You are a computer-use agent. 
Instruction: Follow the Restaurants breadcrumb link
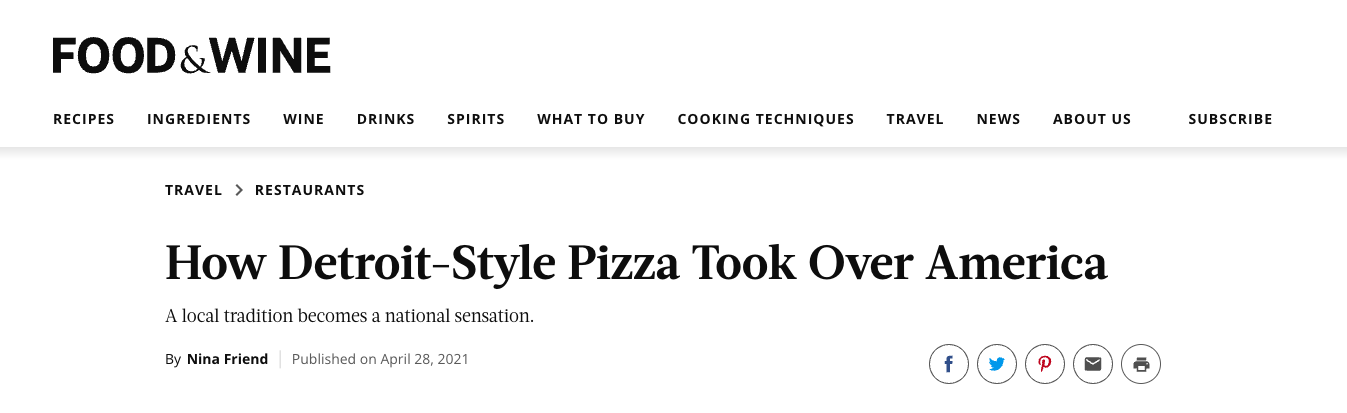coord(310,190)
